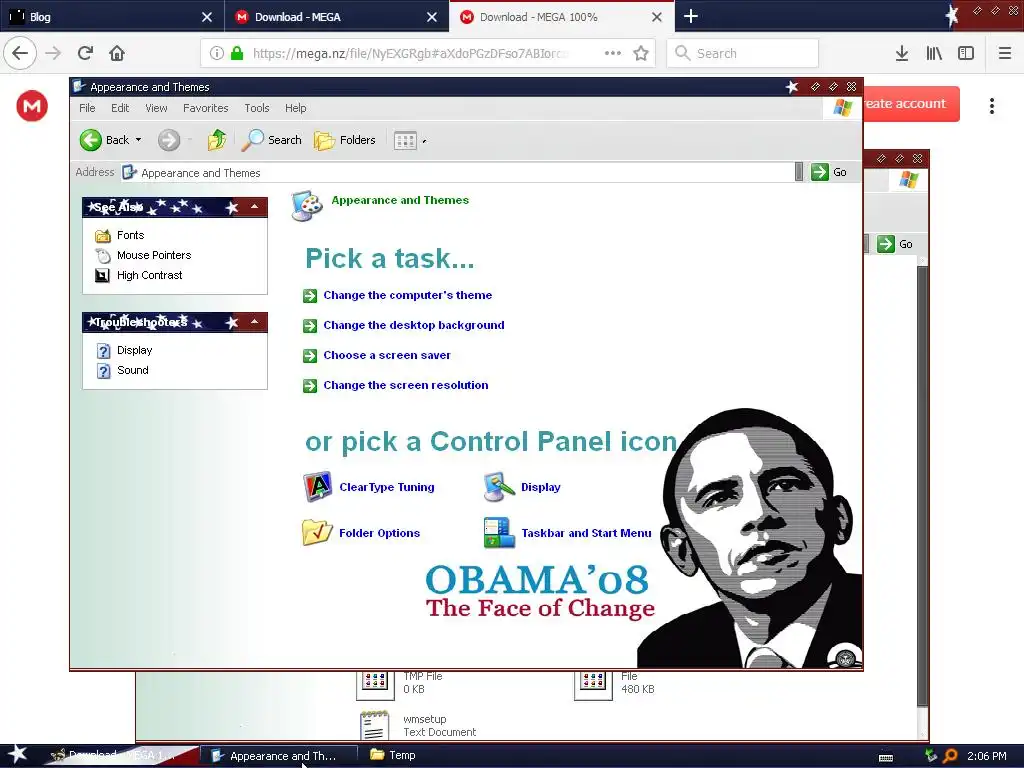
Task: Open Firefox hamburger menu
Action: click(x=1005, y=53)
